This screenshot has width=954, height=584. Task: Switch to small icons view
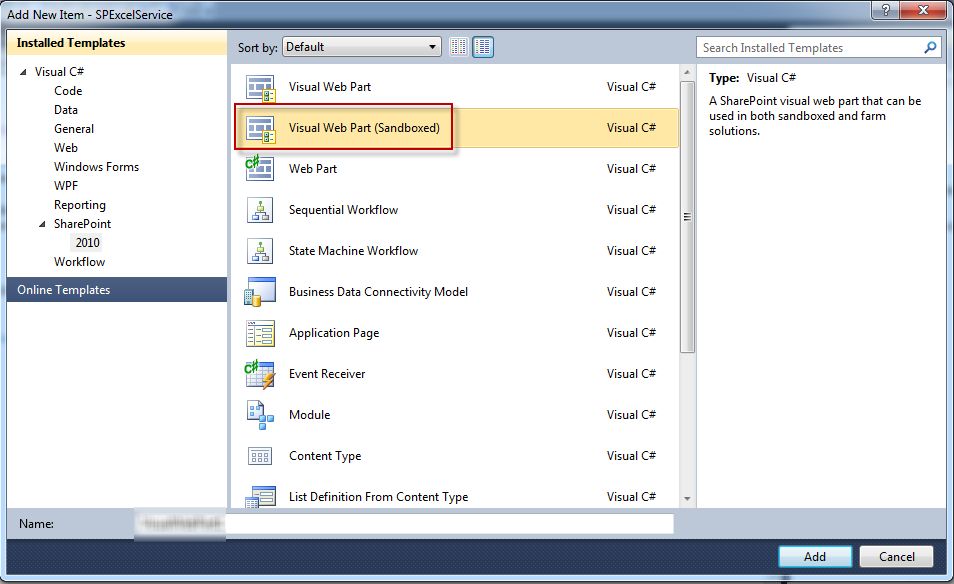coord(459,47)
